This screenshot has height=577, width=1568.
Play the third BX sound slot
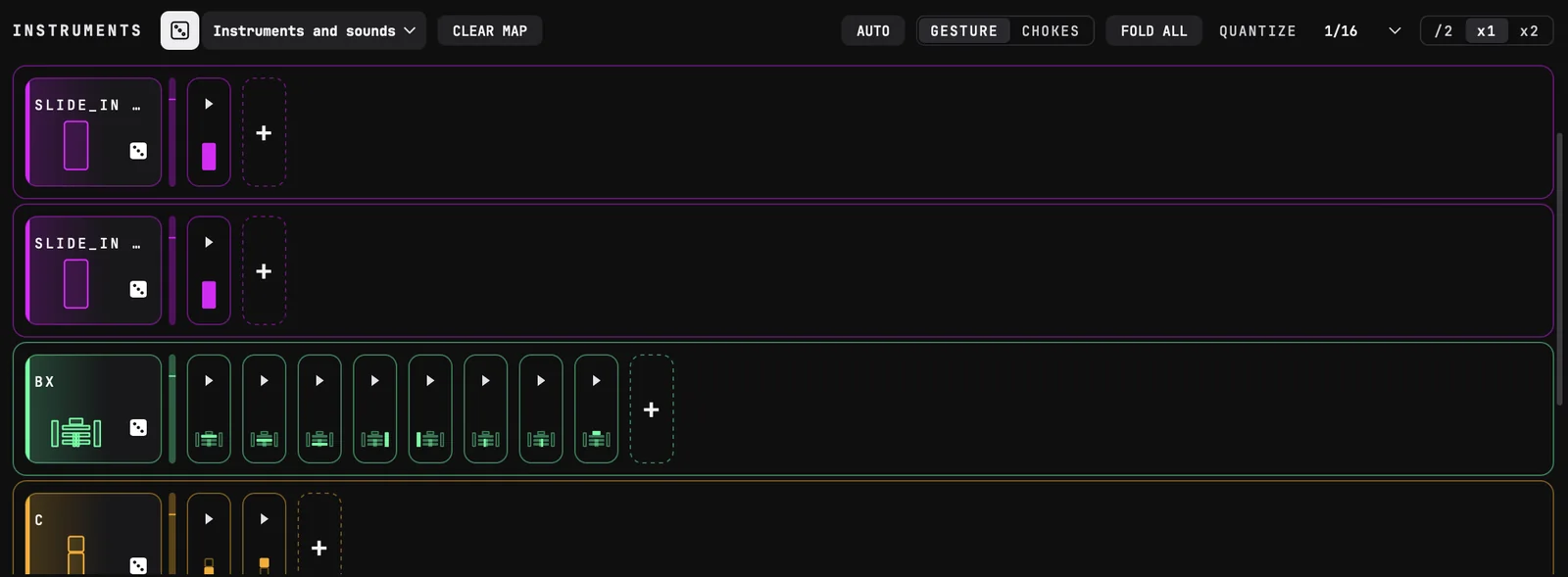(x=319, y=381)
